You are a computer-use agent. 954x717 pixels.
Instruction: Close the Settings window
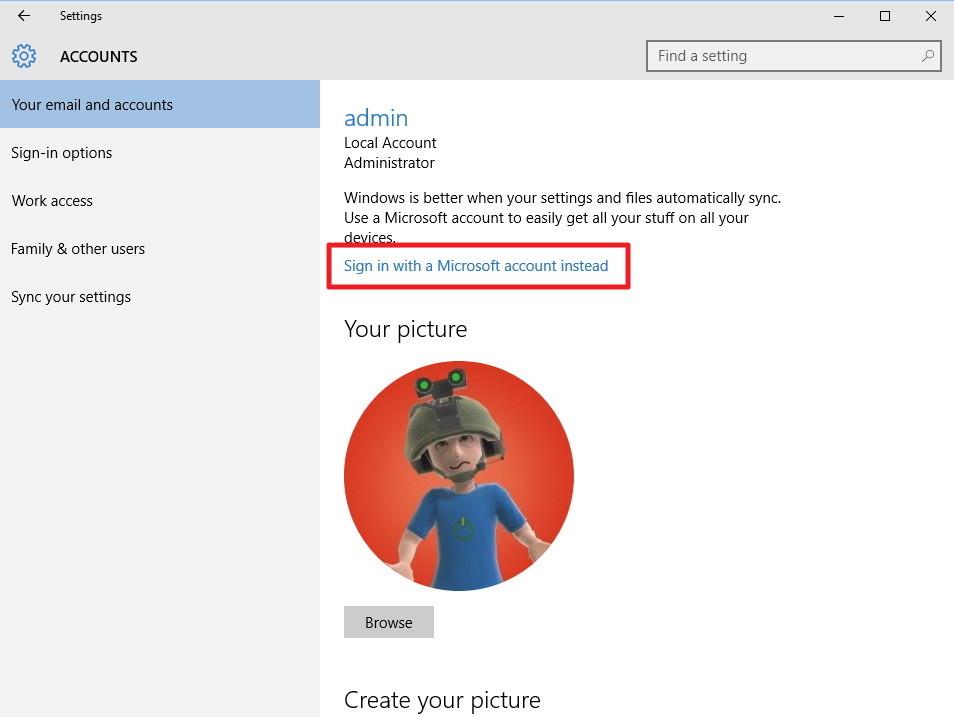931,16
